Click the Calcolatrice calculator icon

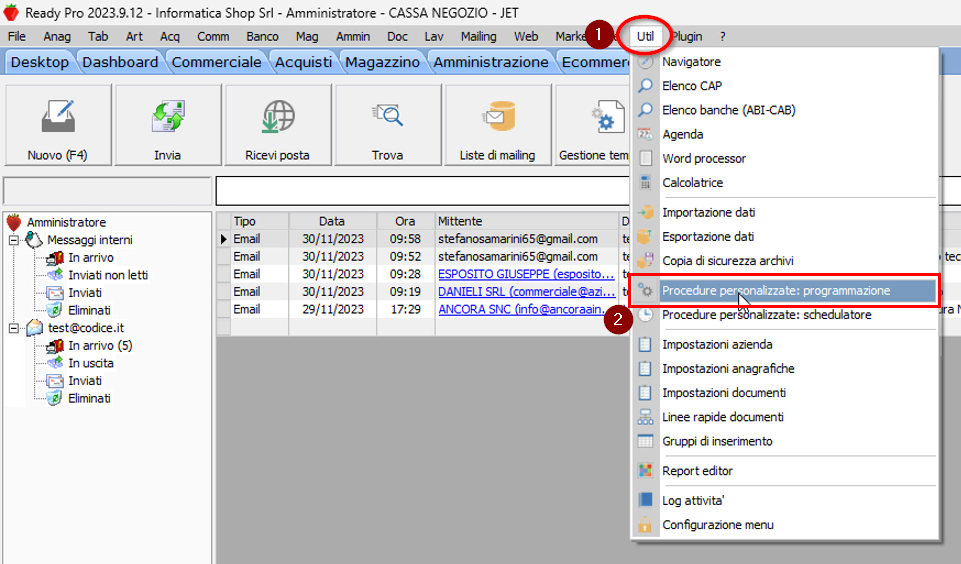coord(645,182)
